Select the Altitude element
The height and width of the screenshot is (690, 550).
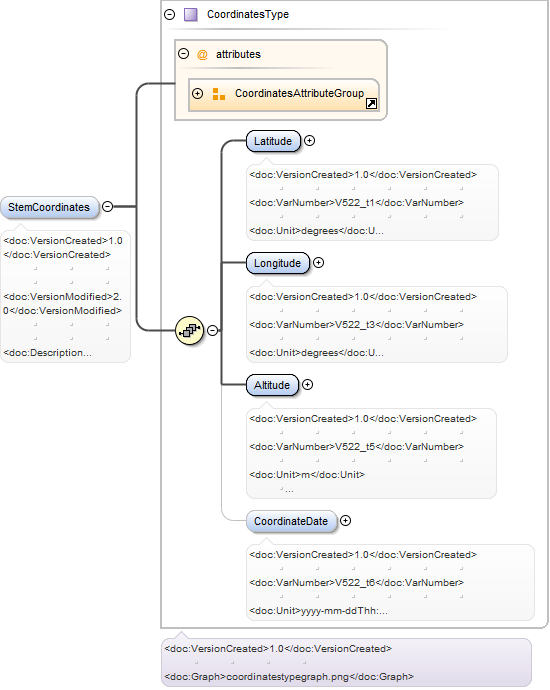(272, 385)
